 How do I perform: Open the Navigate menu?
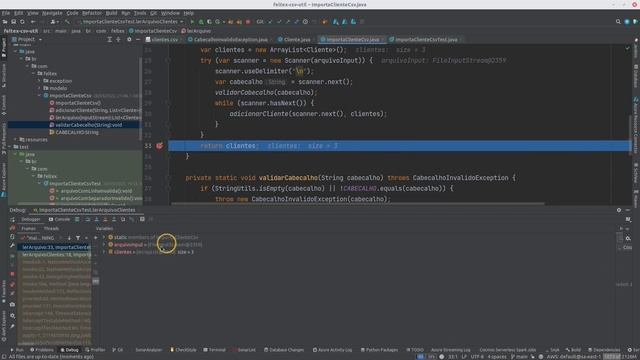pyautogui.click(x=52, y=13)
